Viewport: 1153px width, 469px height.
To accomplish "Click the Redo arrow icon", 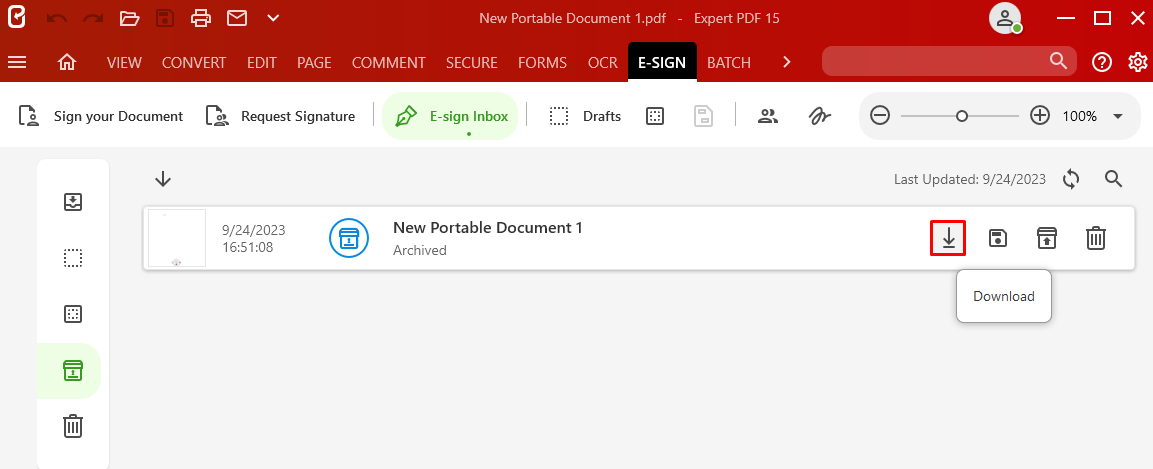I will point(93,18).
